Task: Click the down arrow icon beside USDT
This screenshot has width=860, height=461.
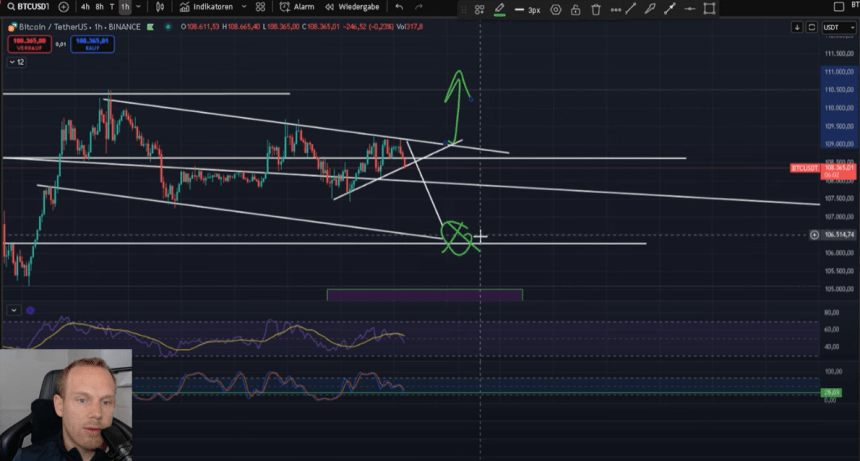Action: click(797, 27)
